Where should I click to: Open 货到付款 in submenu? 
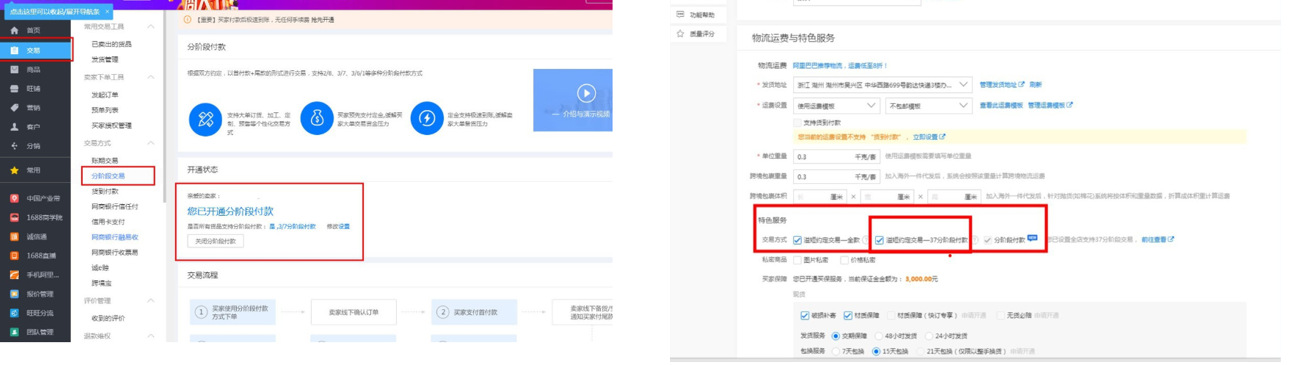[x=105, y=191]
